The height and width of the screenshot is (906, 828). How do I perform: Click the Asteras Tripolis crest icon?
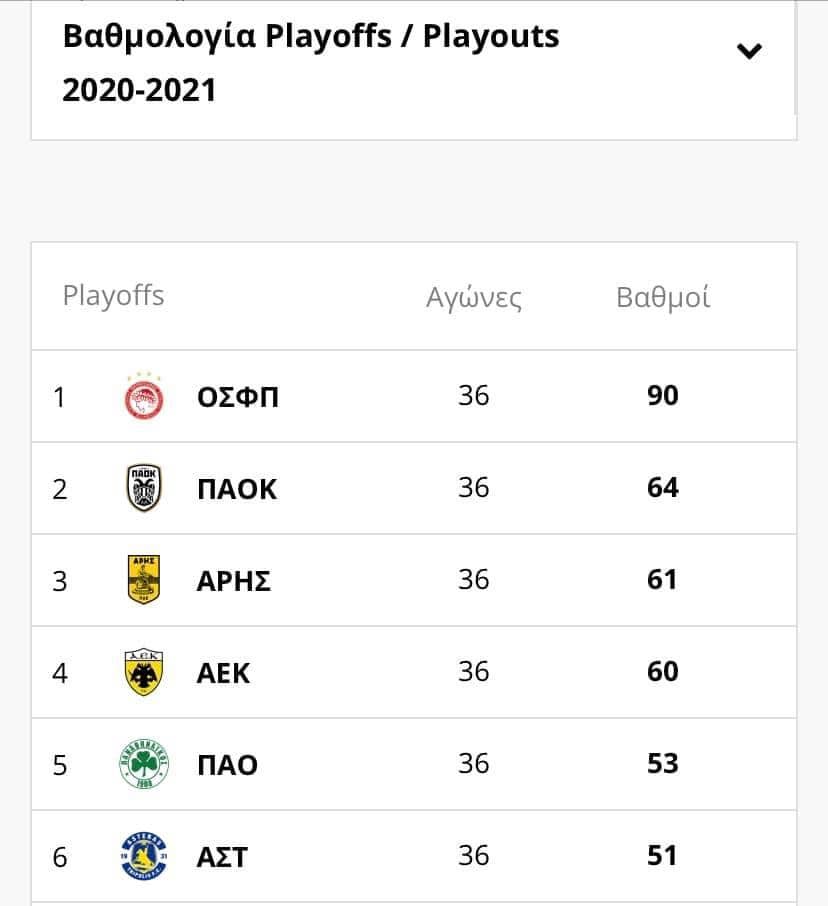coord(144,856)
